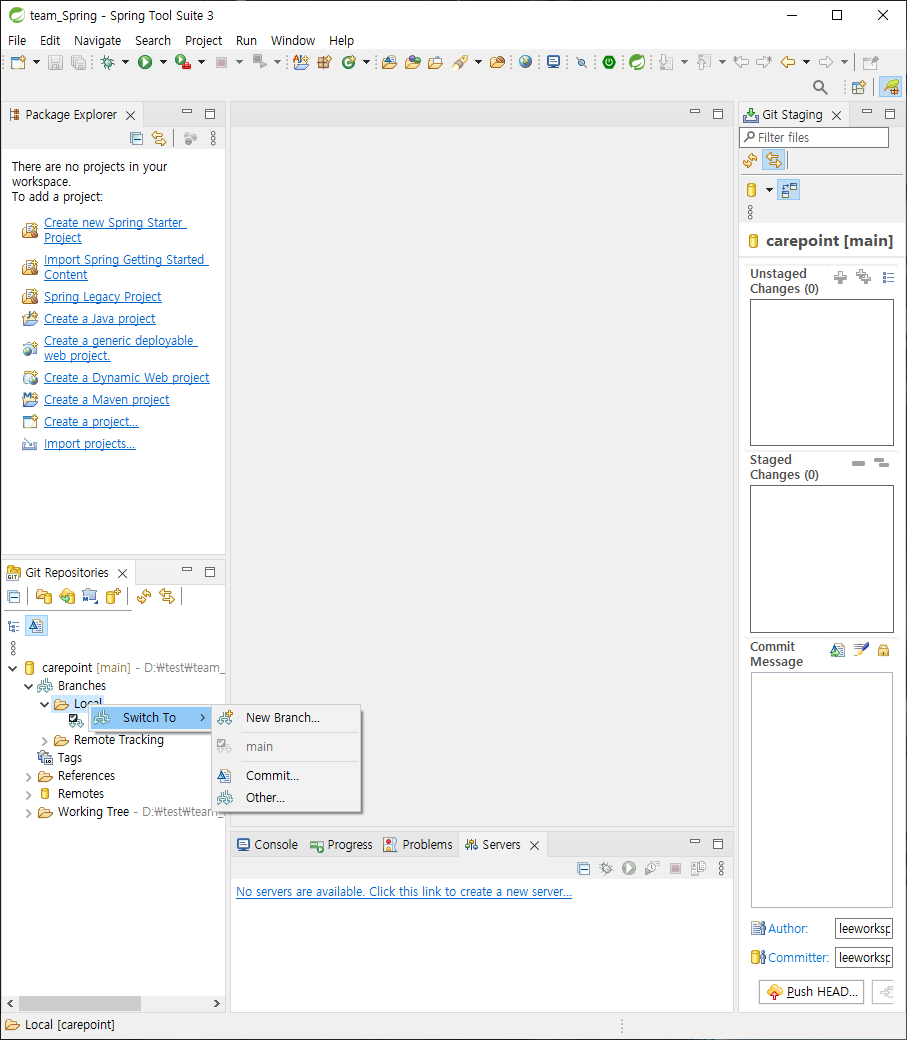
Task: Switch to the Console tab
Action: 268,844
